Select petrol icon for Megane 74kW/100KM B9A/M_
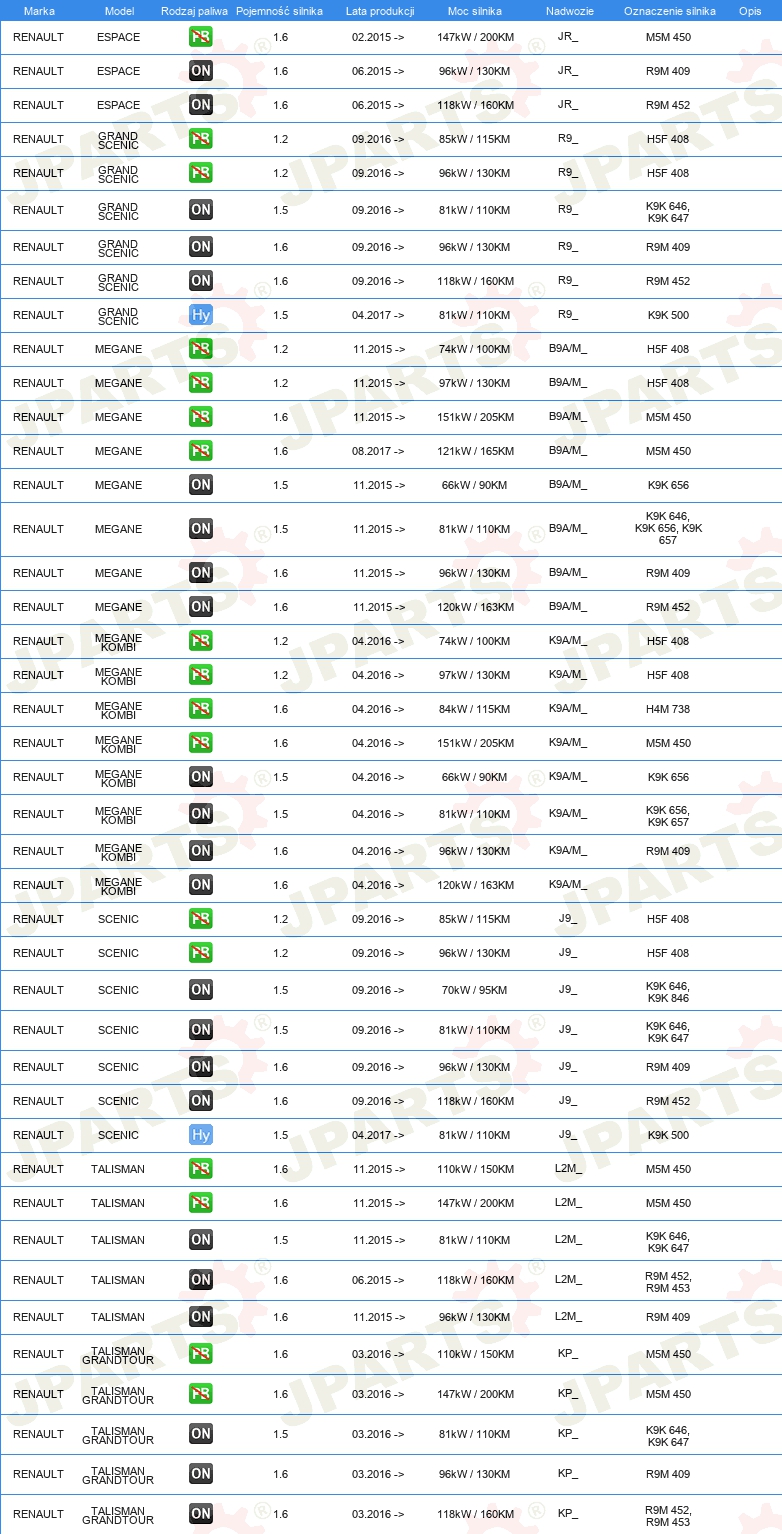782x1534 pixels. [201, 349]
